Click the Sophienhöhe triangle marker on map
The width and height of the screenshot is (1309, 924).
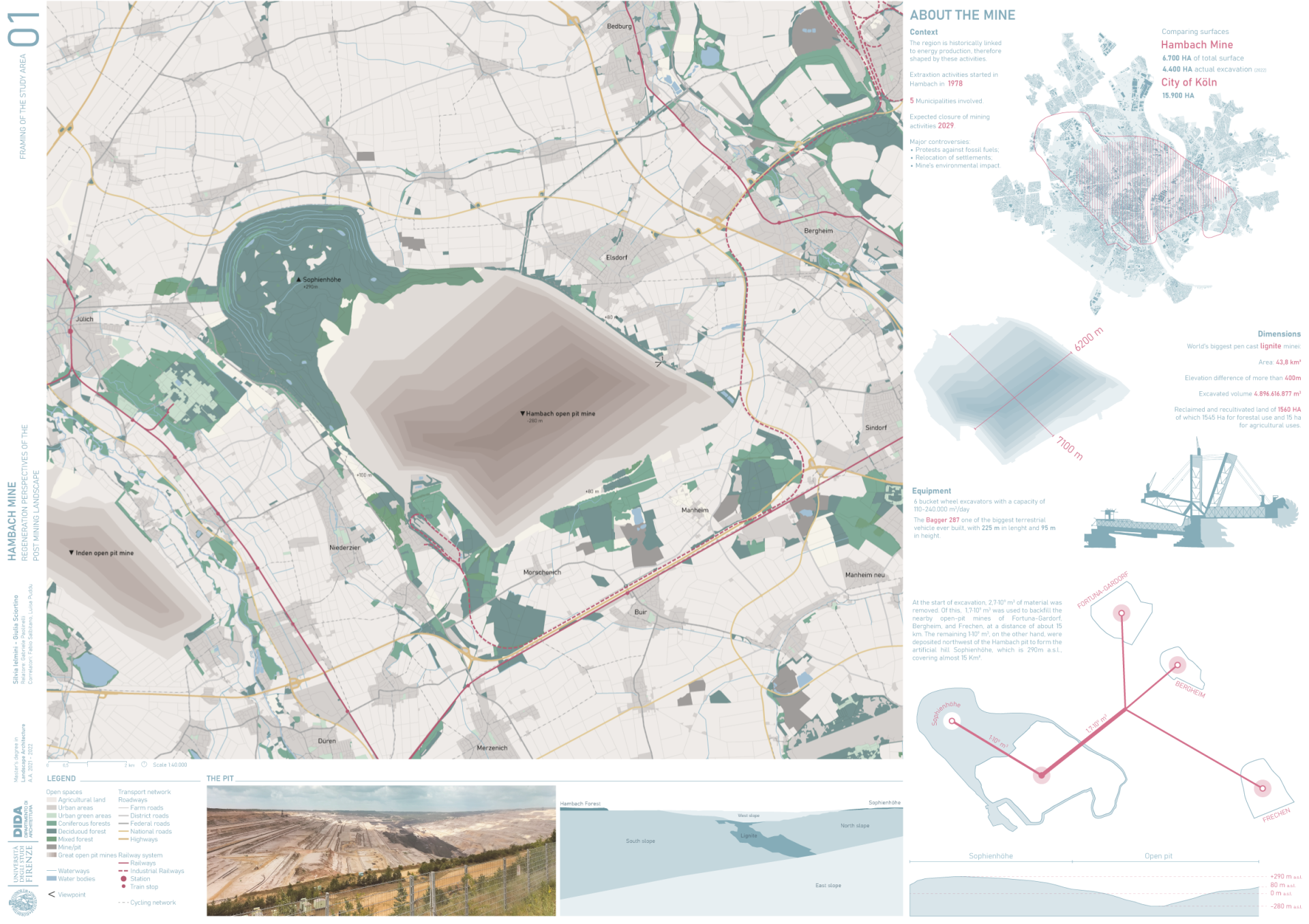click(x=299, y=279)
